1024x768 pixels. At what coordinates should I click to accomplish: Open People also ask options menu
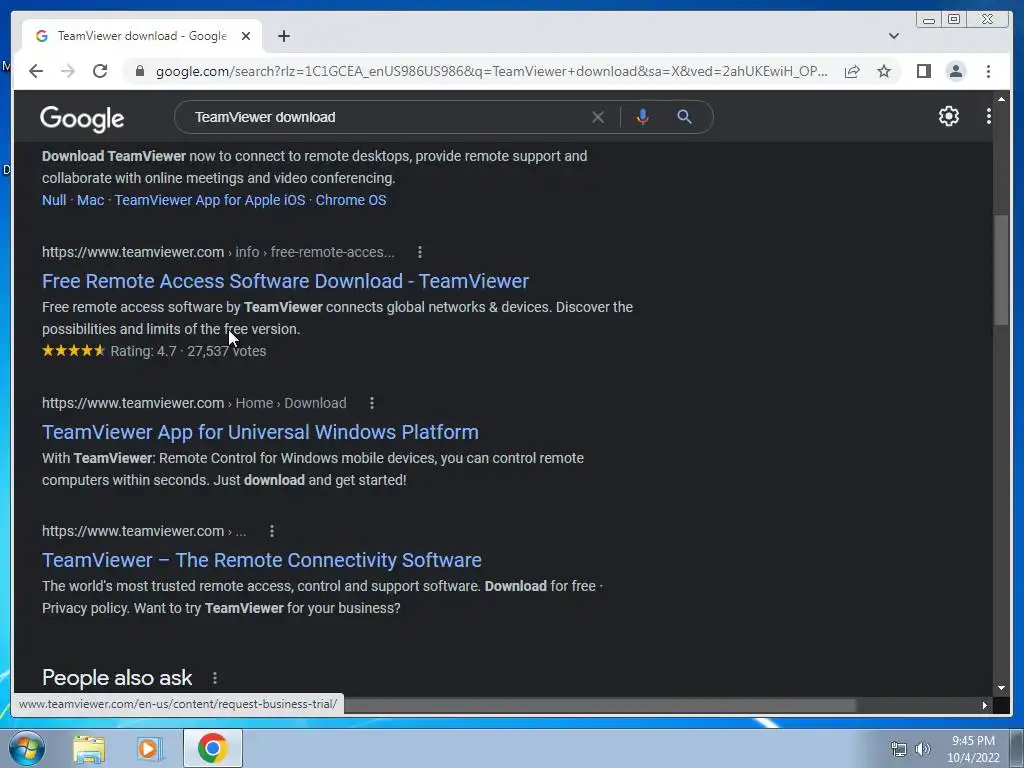215,678
